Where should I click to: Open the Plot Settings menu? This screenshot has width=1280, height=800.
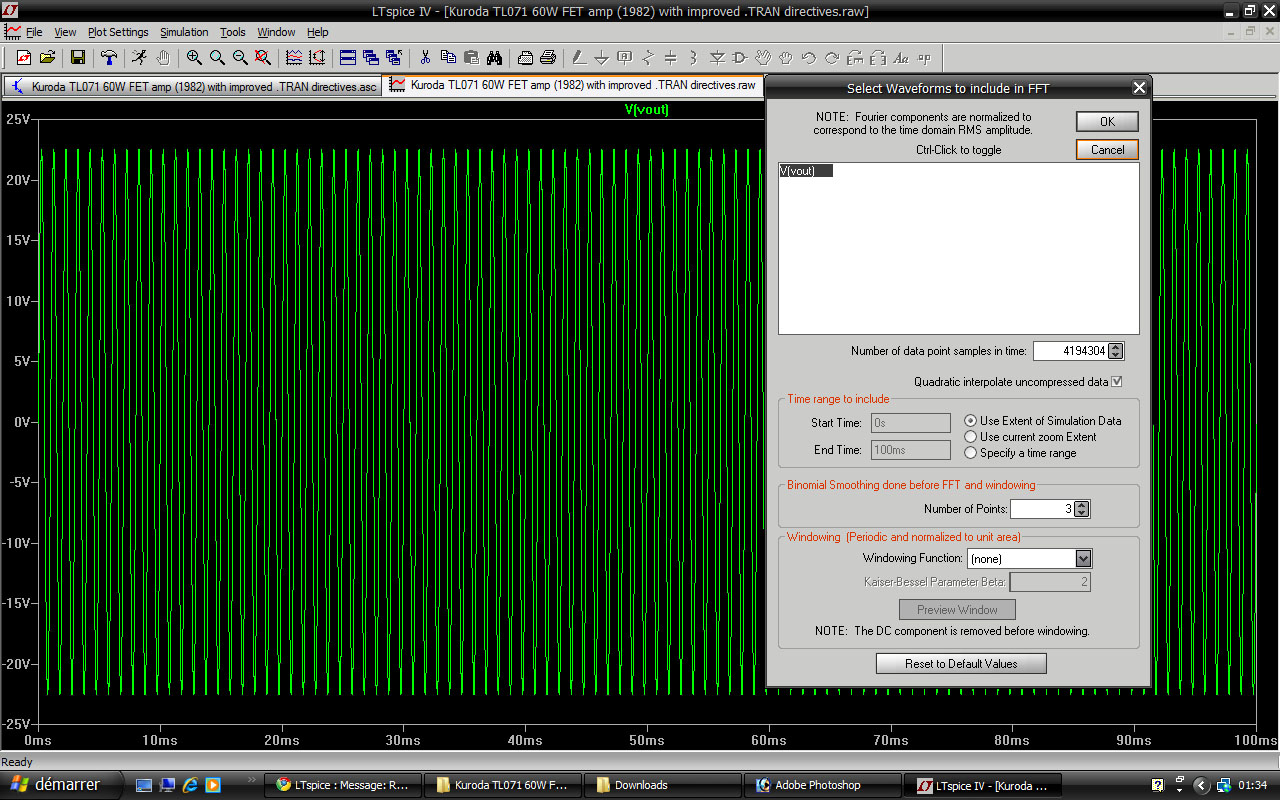click(118, 32)
